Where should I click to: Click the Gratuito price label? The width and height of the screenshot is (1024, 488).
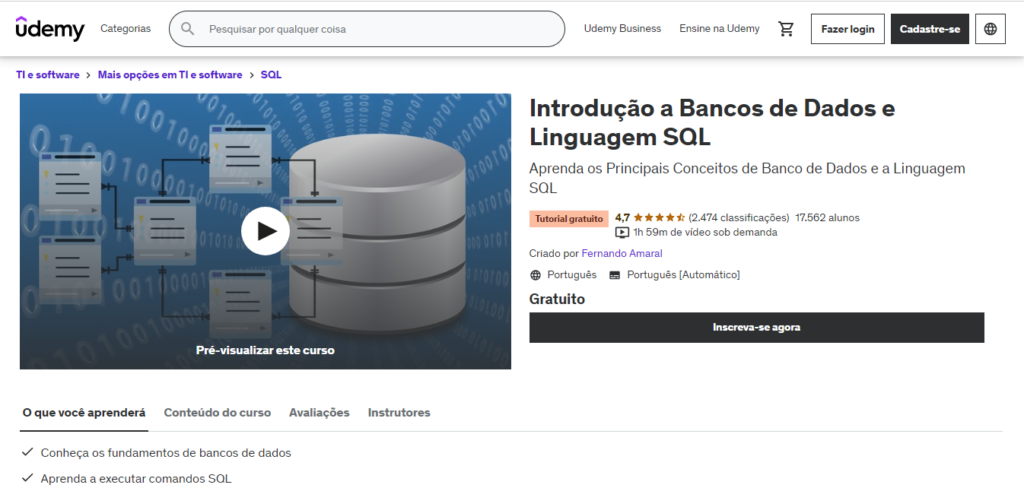[x=557, y=299]
